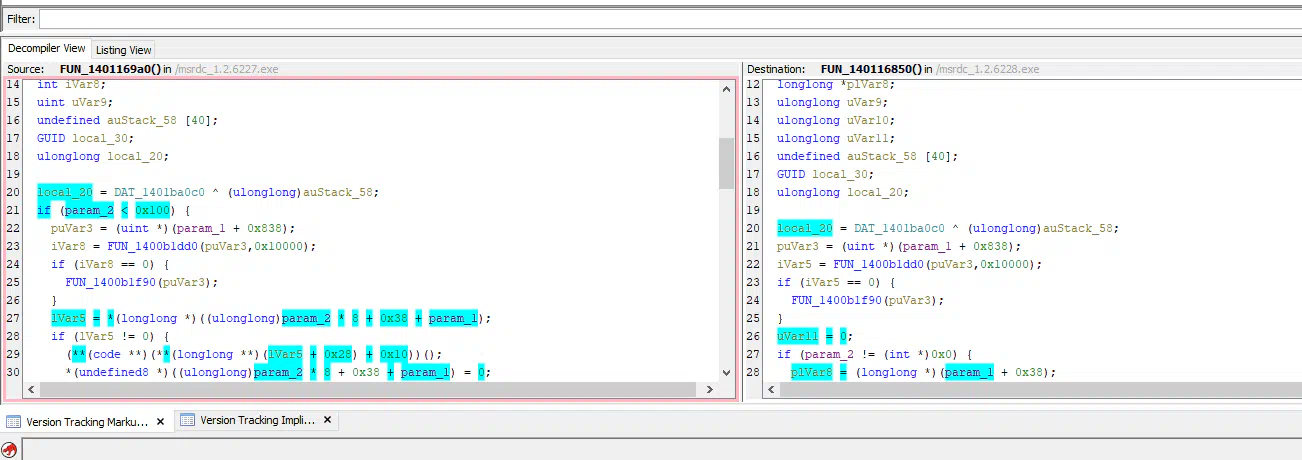Viewport: 1302px width, 460px height.
Task: Click table icon on Version Tracking Implied tab
Action: pos(187,420)
